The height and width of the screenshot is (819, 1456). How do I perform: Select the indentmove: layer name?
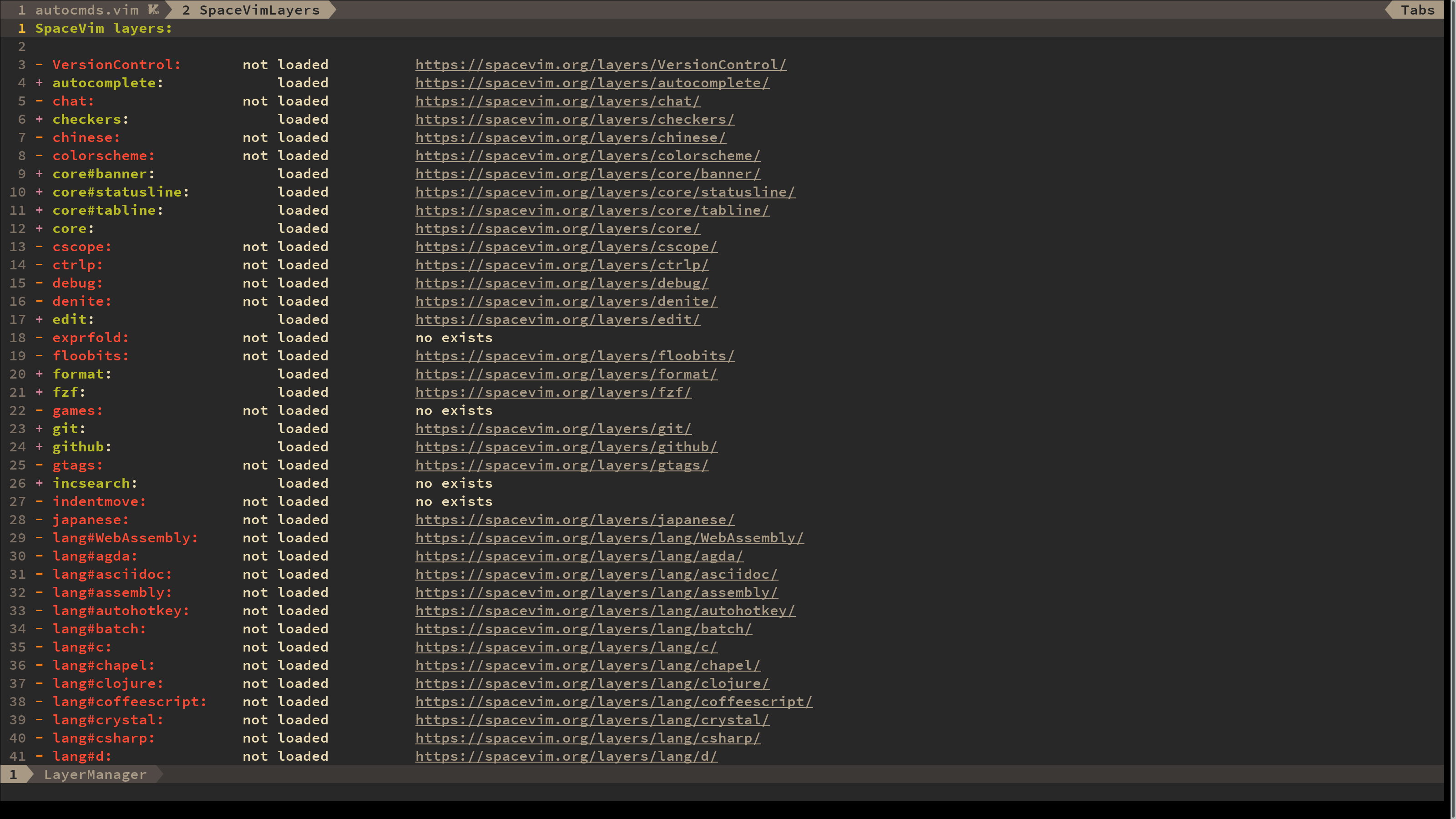click(100, 502)
